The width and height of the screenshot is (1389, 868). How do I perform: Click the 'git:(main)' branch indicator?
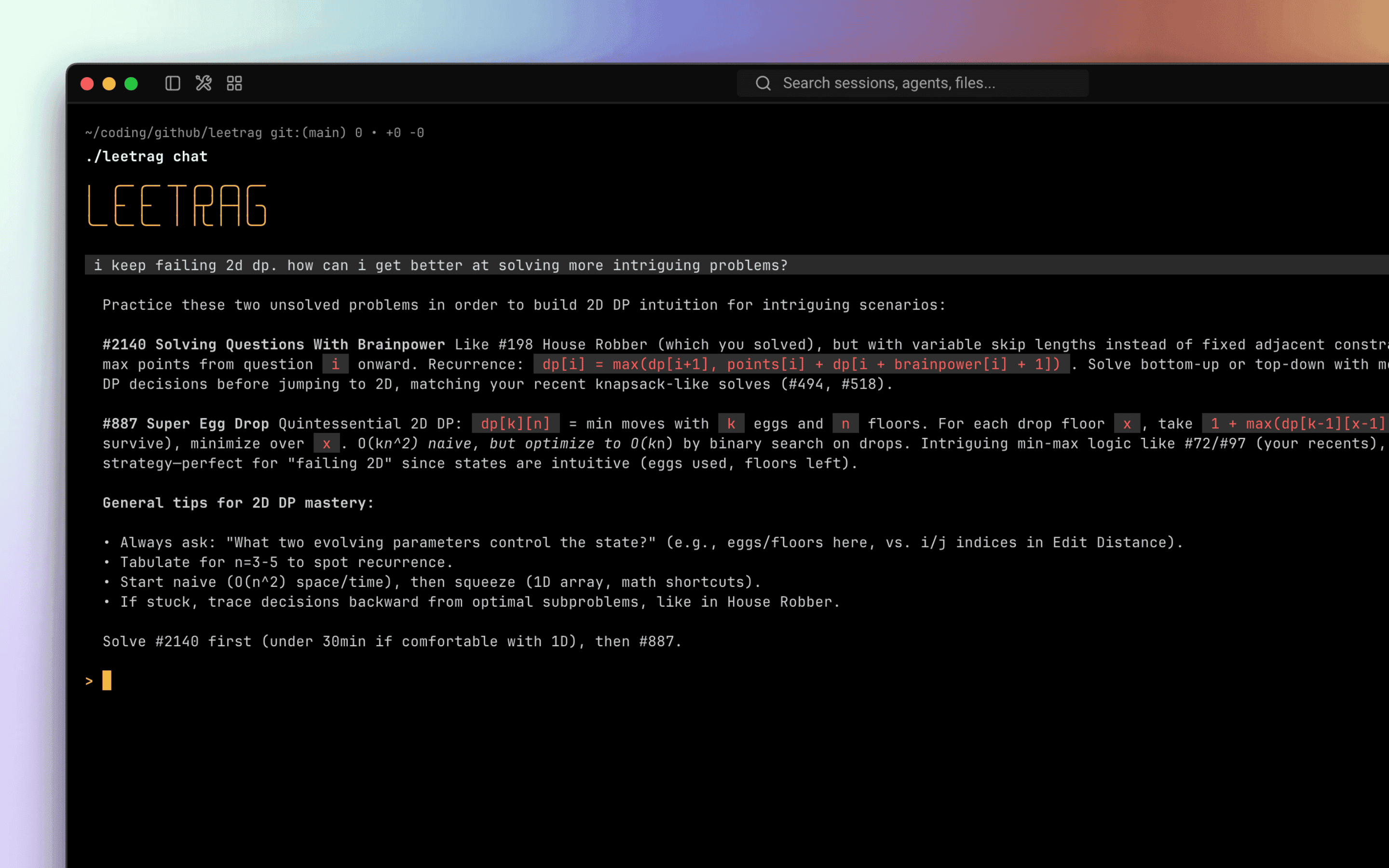click(308, 133)
